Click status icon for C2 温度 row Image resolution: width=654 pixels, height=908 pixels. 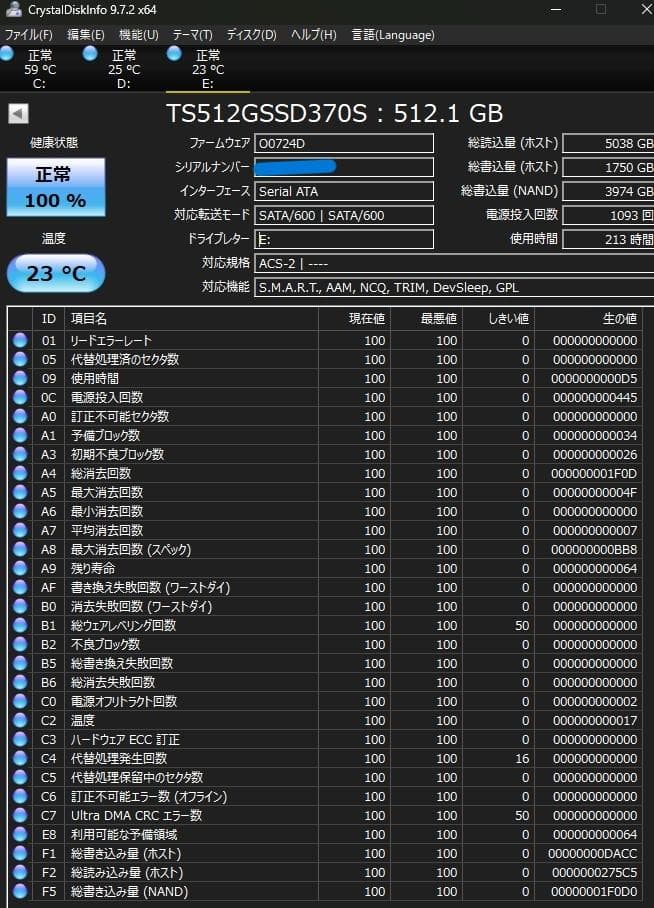20,720
